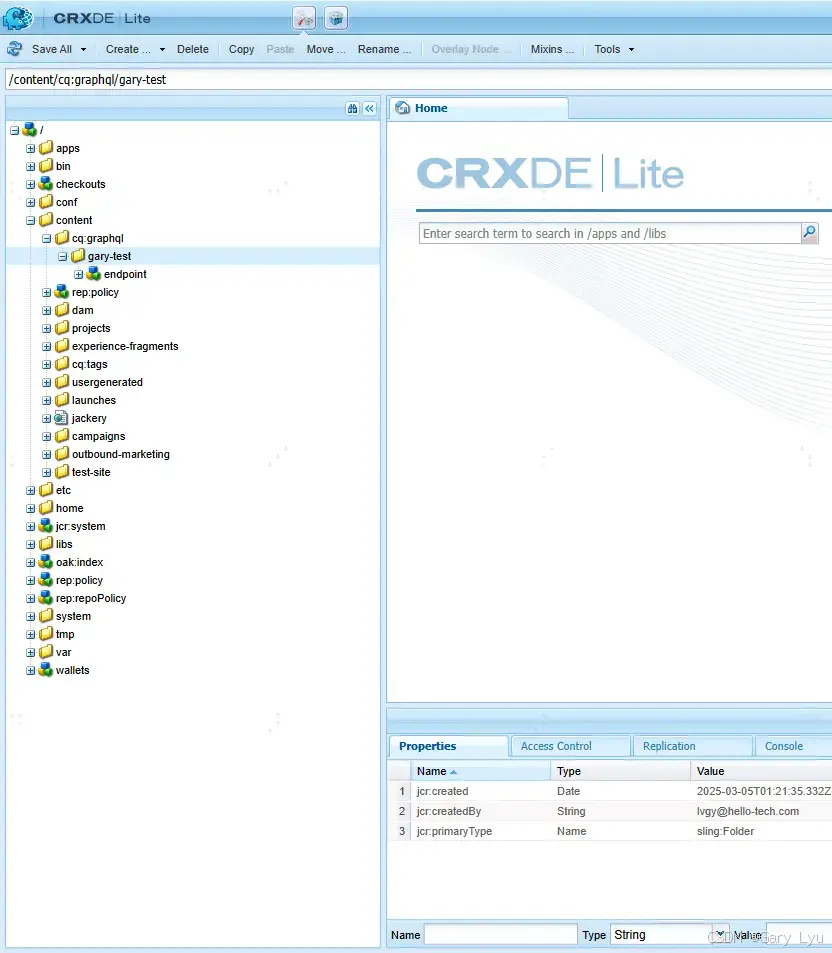Click the Mixins toolbar button
Screen dimensions: 832x953
(552, 49)
